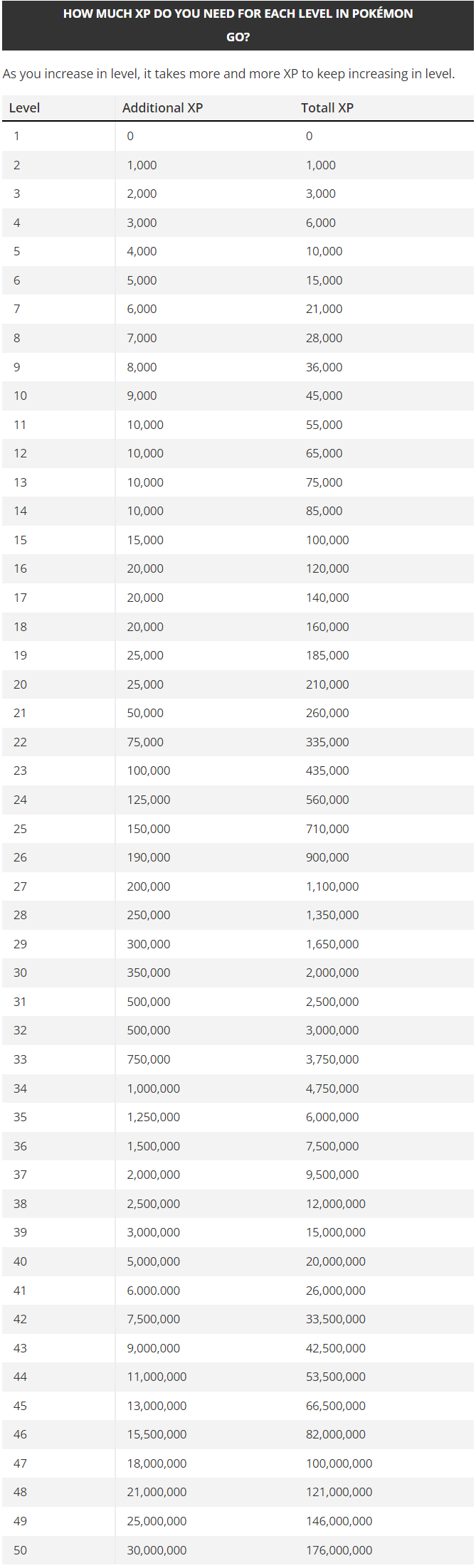476x1568 pixels.
Task: Select Additional XP 6.000.000 at Level 41
Action: [153, 1291]
